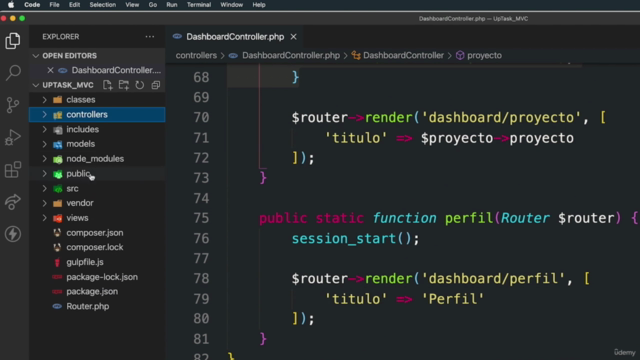Screen dimensions: 640x360
Task: Click the controllers breadcrumb
Action: tap(196, 56)
